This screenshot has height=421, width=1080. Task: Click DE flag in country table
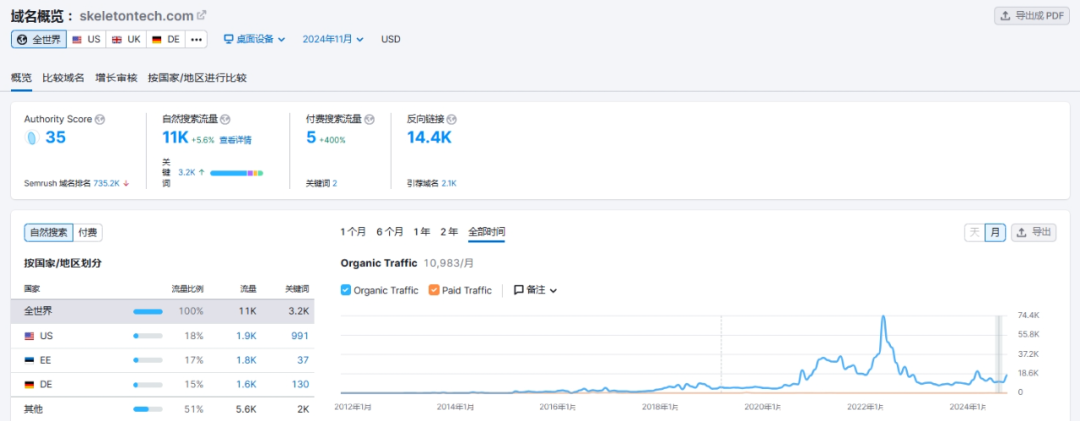[x=29, y=384]
